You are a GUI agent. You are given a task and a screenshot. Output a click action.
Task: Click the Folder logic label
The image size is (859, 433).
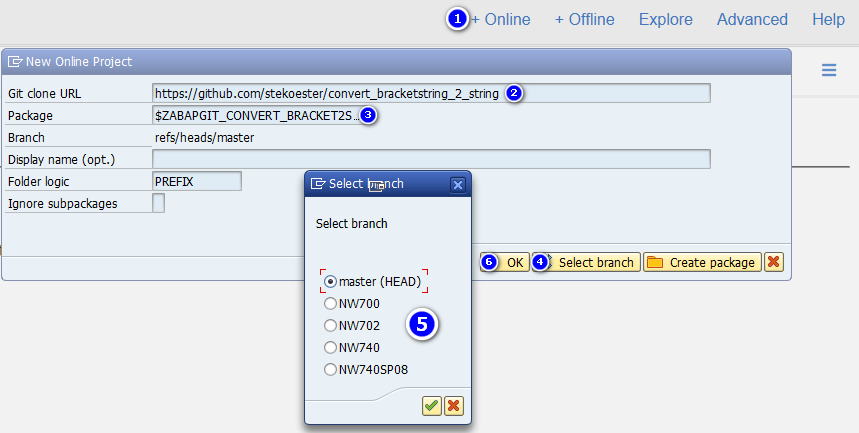[38, 181]
